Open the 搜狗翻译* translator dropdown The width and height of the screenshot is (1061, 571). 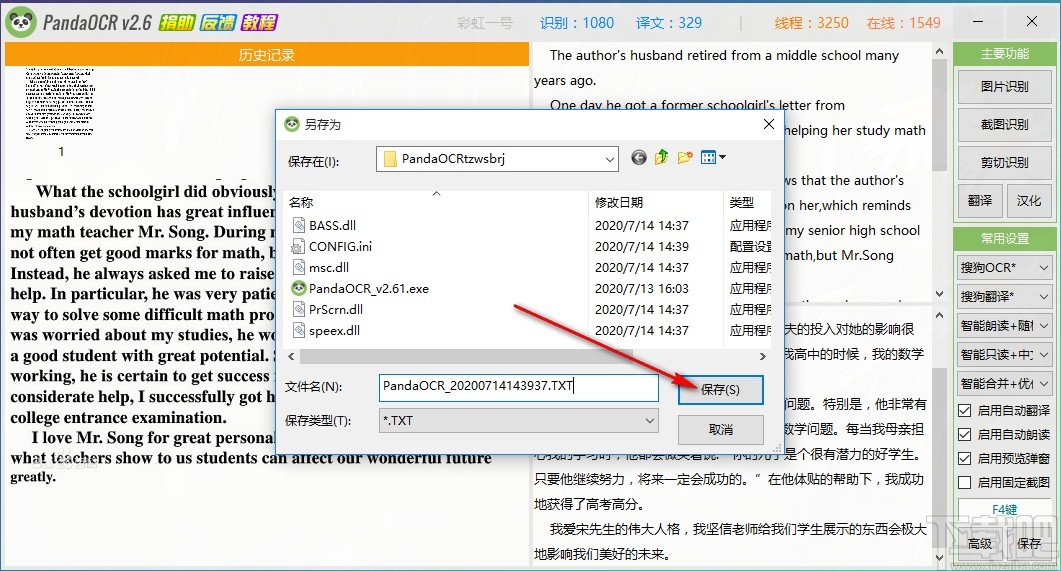1005,296
